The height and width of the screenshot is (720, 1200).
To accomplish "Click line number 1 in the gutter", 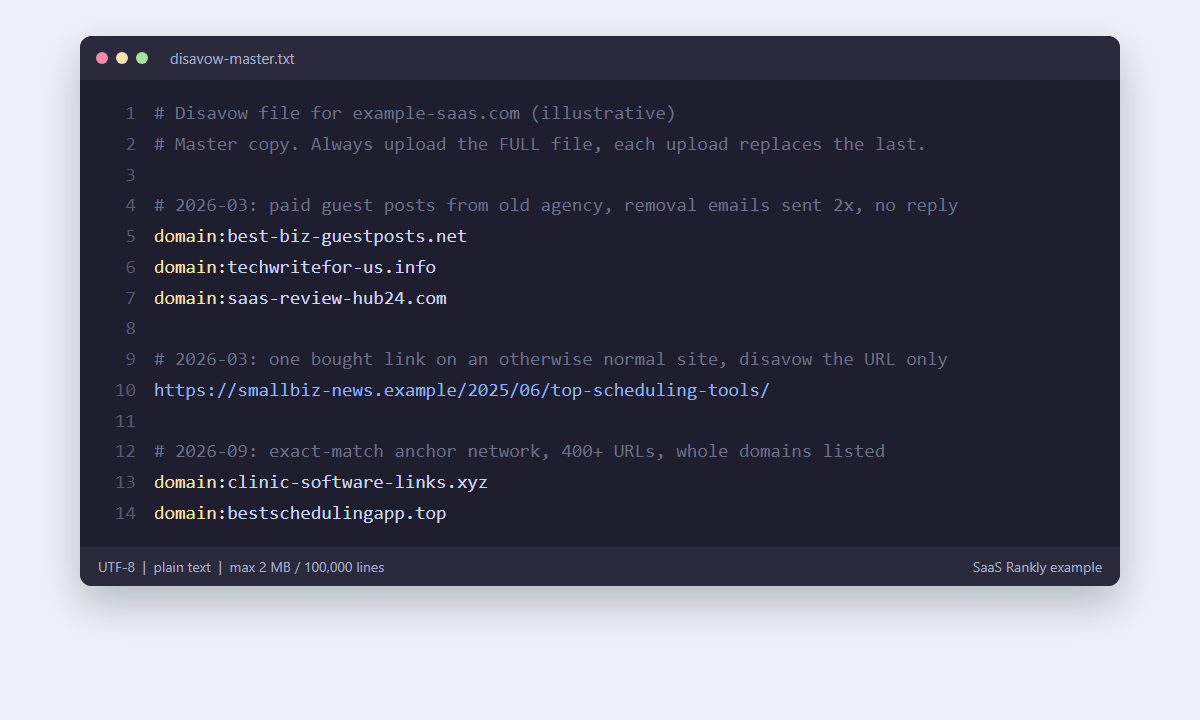I will (130, 113).
